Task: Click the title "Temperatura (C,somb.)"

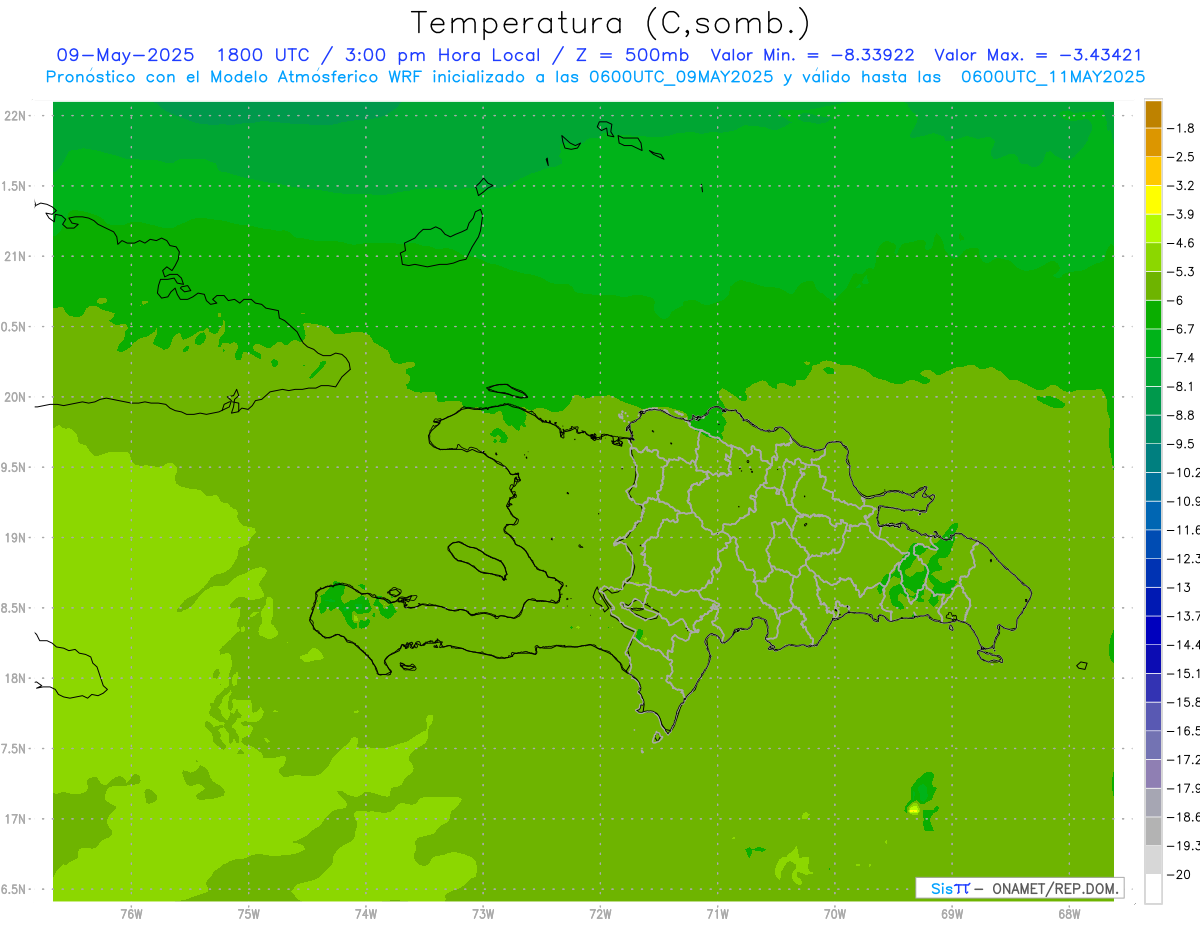Action: tap(610, 23)
